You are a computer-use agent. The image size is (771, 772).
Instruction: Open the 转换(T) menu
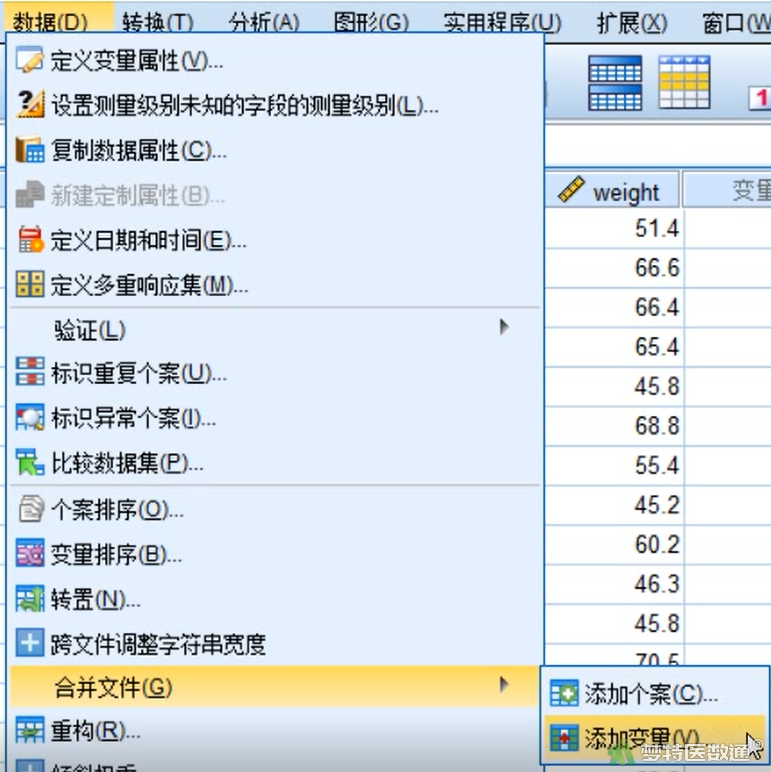point(158,22)
